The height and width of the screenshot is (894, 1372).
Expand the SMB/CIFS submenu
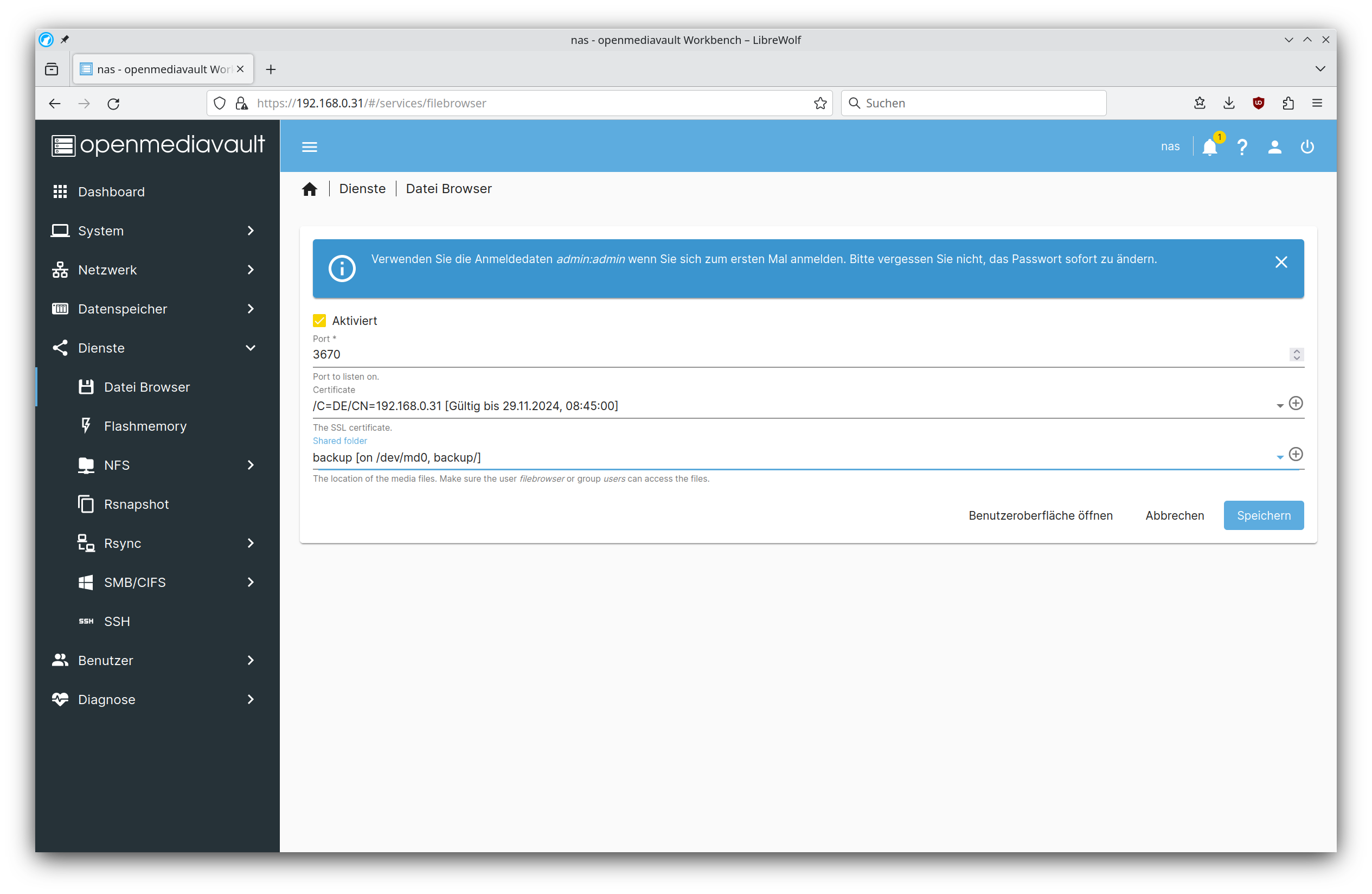pyautogui.click(x=157, y=583)
